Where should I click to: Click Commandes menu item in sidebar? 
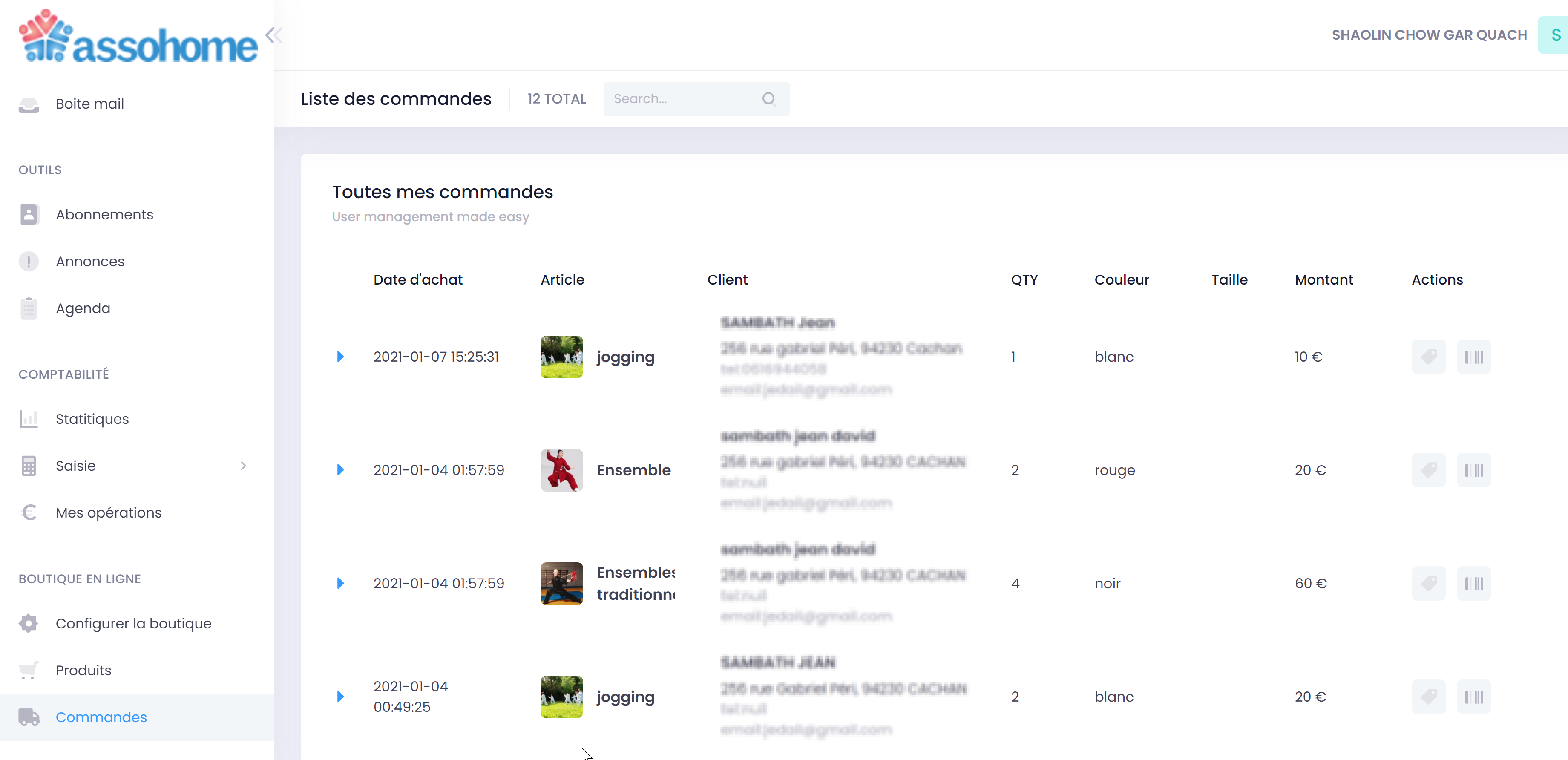pos(101,717)
